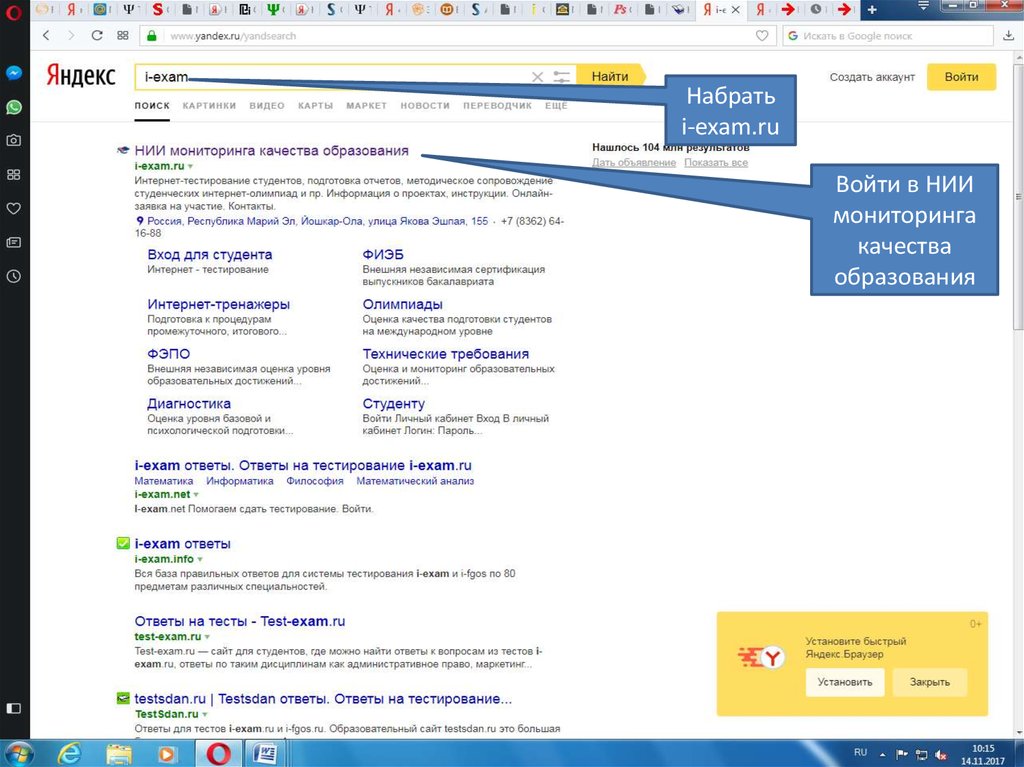Switch to the Новости search tab

pos(425,106)
